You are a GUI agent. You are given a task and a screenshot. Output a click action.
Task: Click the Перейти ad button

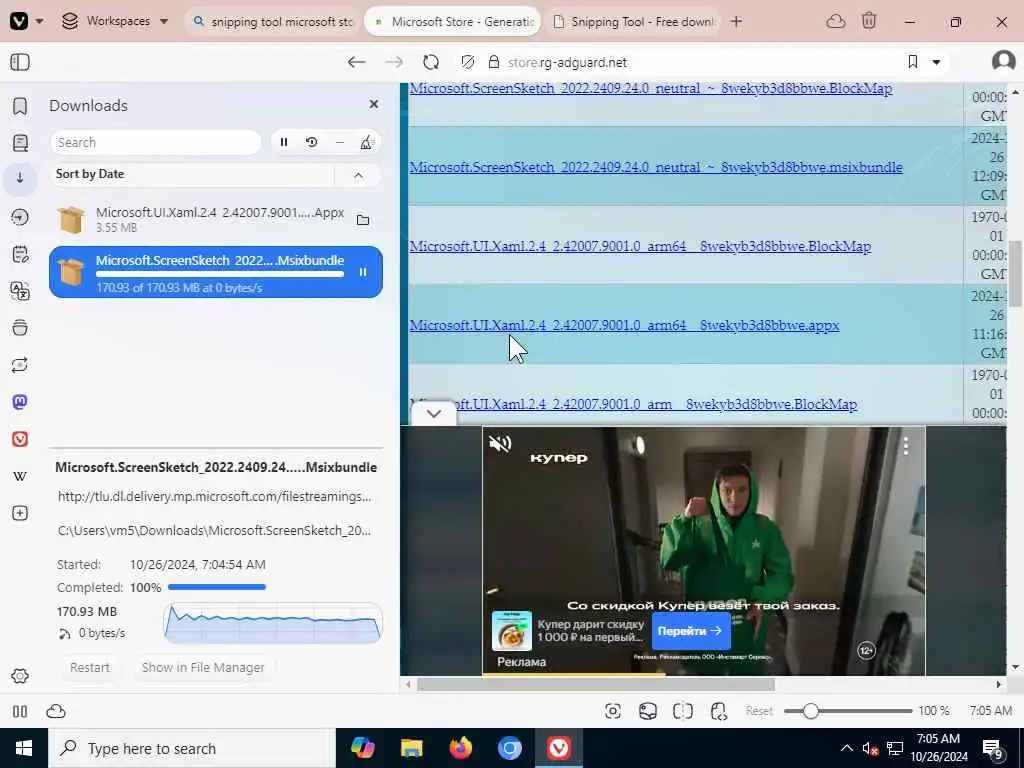point(690,631)
